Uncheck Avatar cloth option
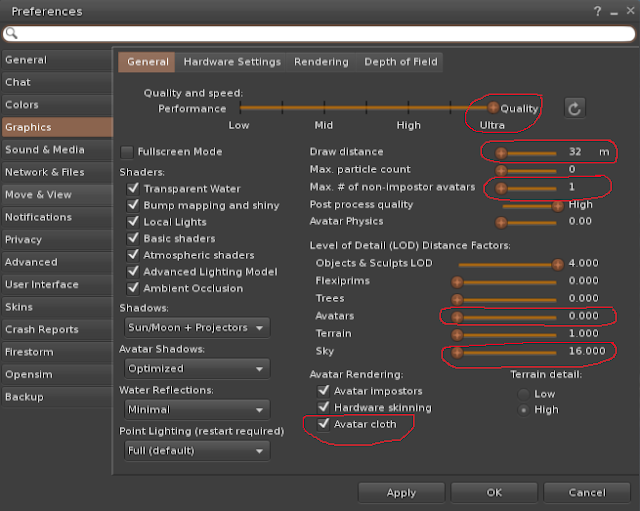Viewport: 640px width, 511px height. point(323,424)
